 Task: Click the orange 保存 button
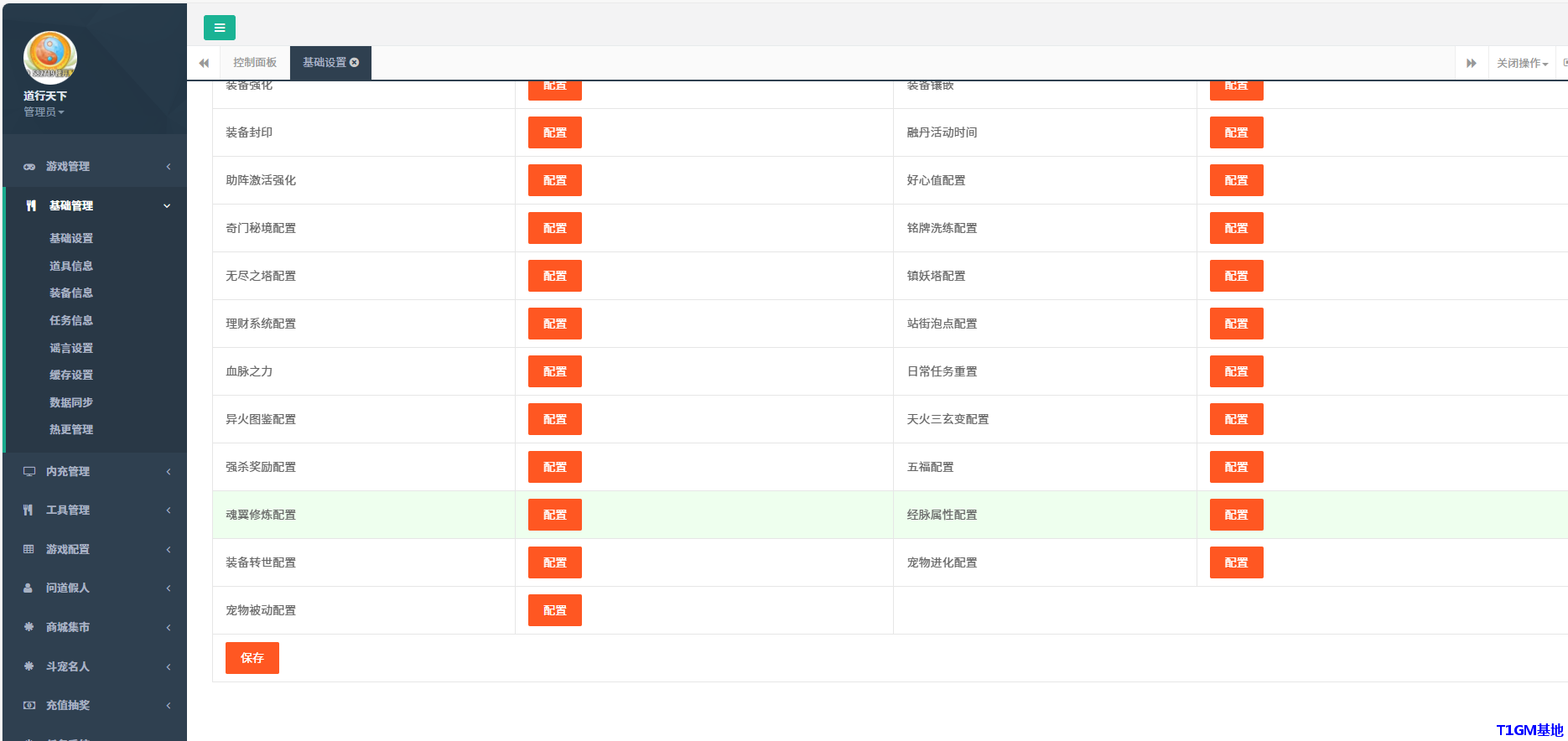click(252, 658)
